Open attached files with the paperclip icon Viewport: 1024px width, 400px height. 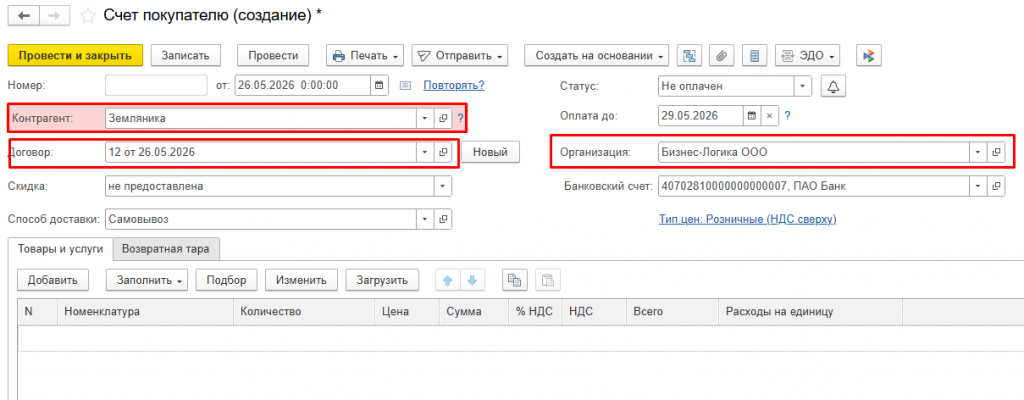[x=722, y=56]
